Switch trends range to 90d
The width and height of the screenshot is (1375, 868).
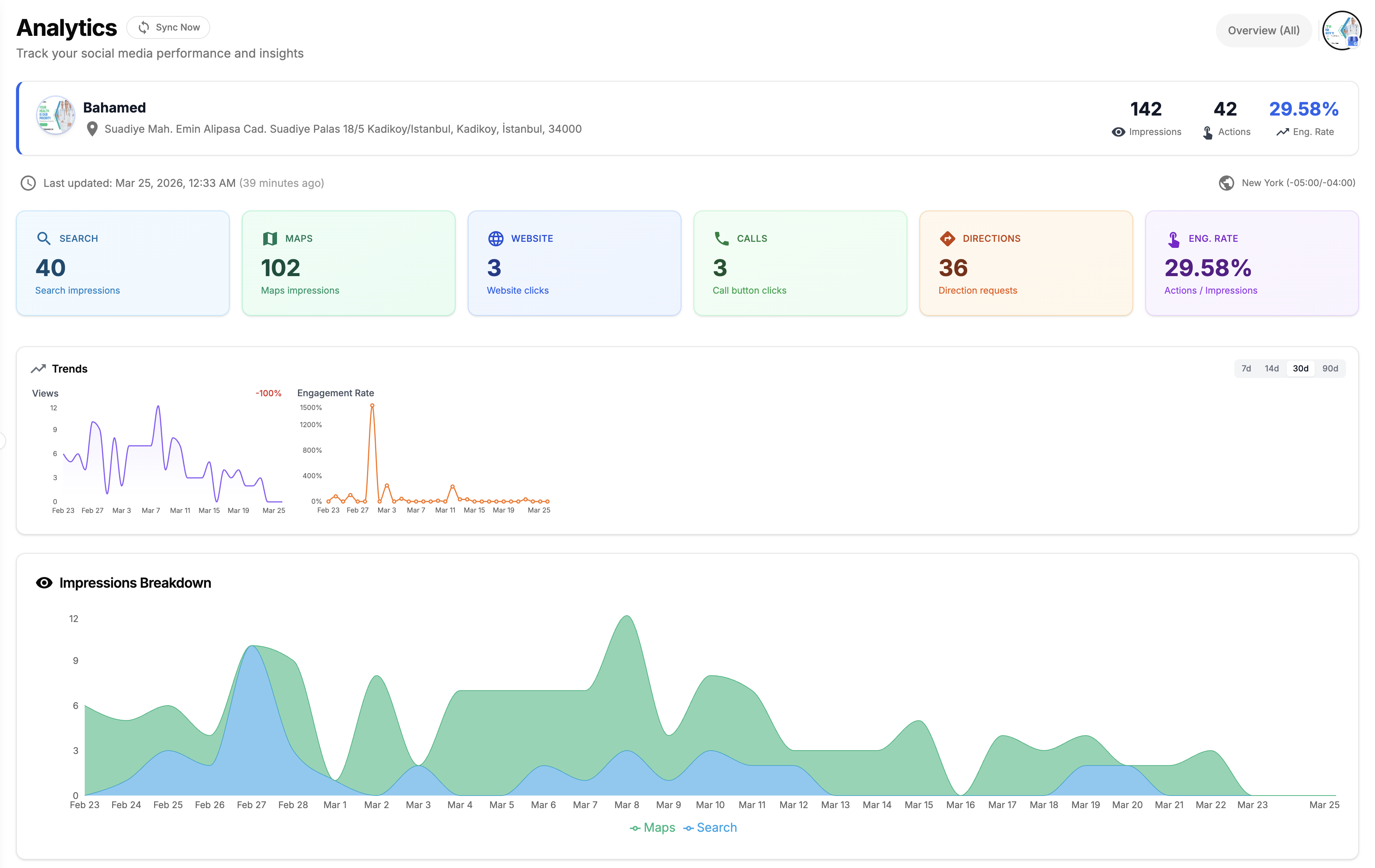click(x=1330, y=368)
